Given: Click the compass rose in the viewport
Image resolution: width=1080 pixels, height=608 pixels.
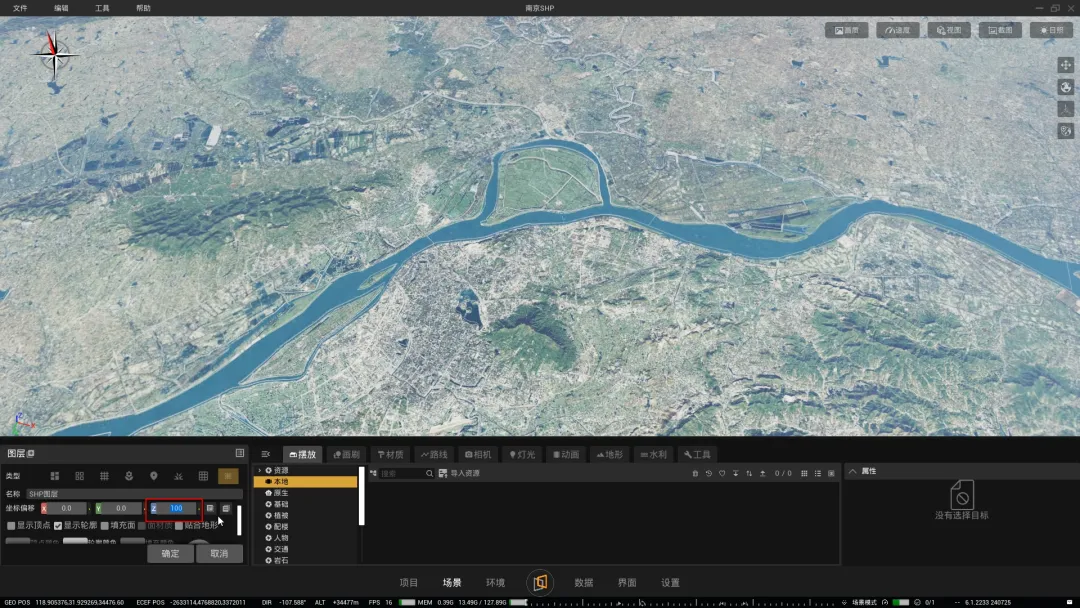Looking at the screenshot, I should (54, 54).
